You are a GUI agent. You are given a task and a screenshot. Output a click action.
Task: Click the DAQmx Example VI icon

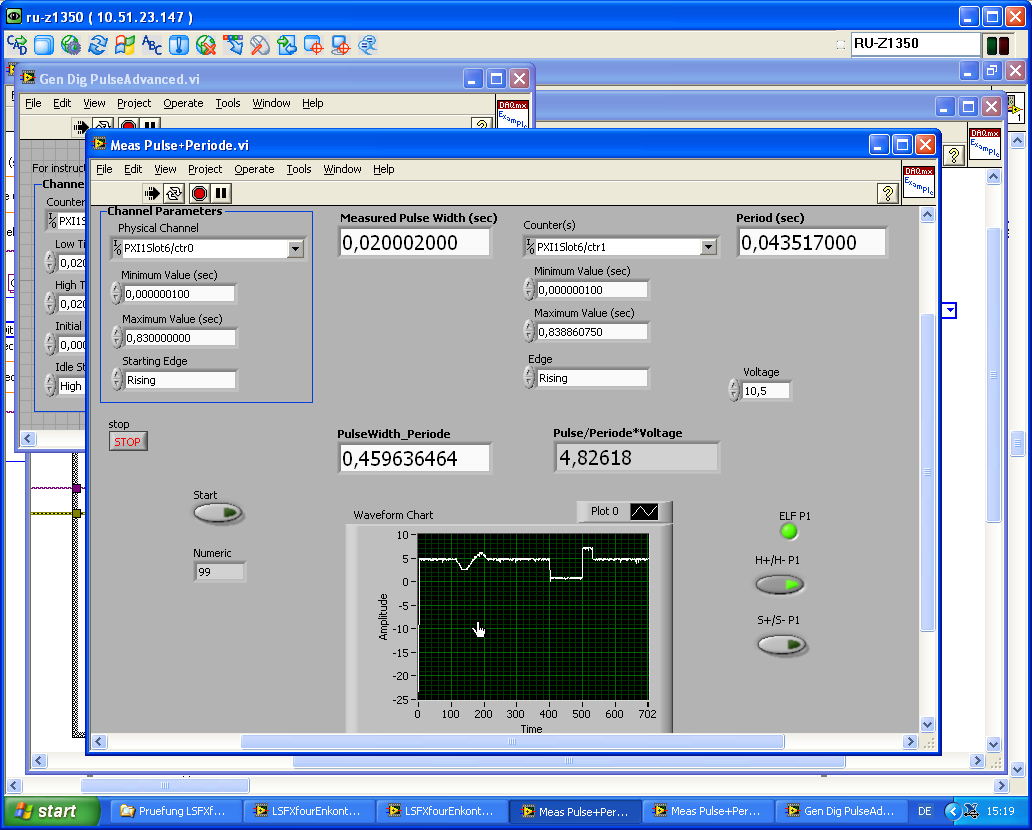918,181
